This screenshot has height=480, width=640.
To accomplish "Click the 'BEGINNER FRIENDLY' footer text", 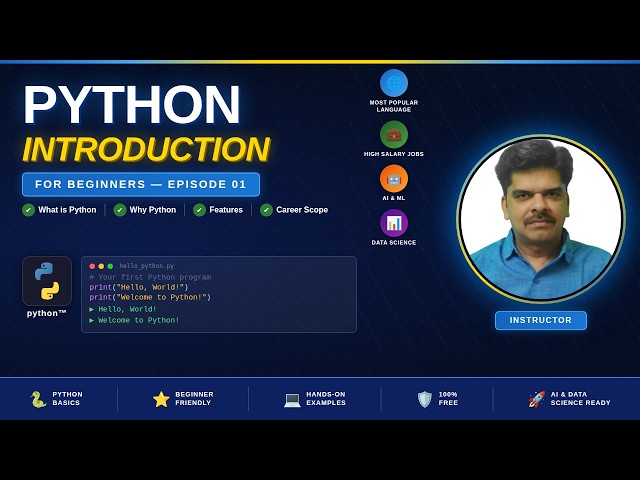I will 194,399.
